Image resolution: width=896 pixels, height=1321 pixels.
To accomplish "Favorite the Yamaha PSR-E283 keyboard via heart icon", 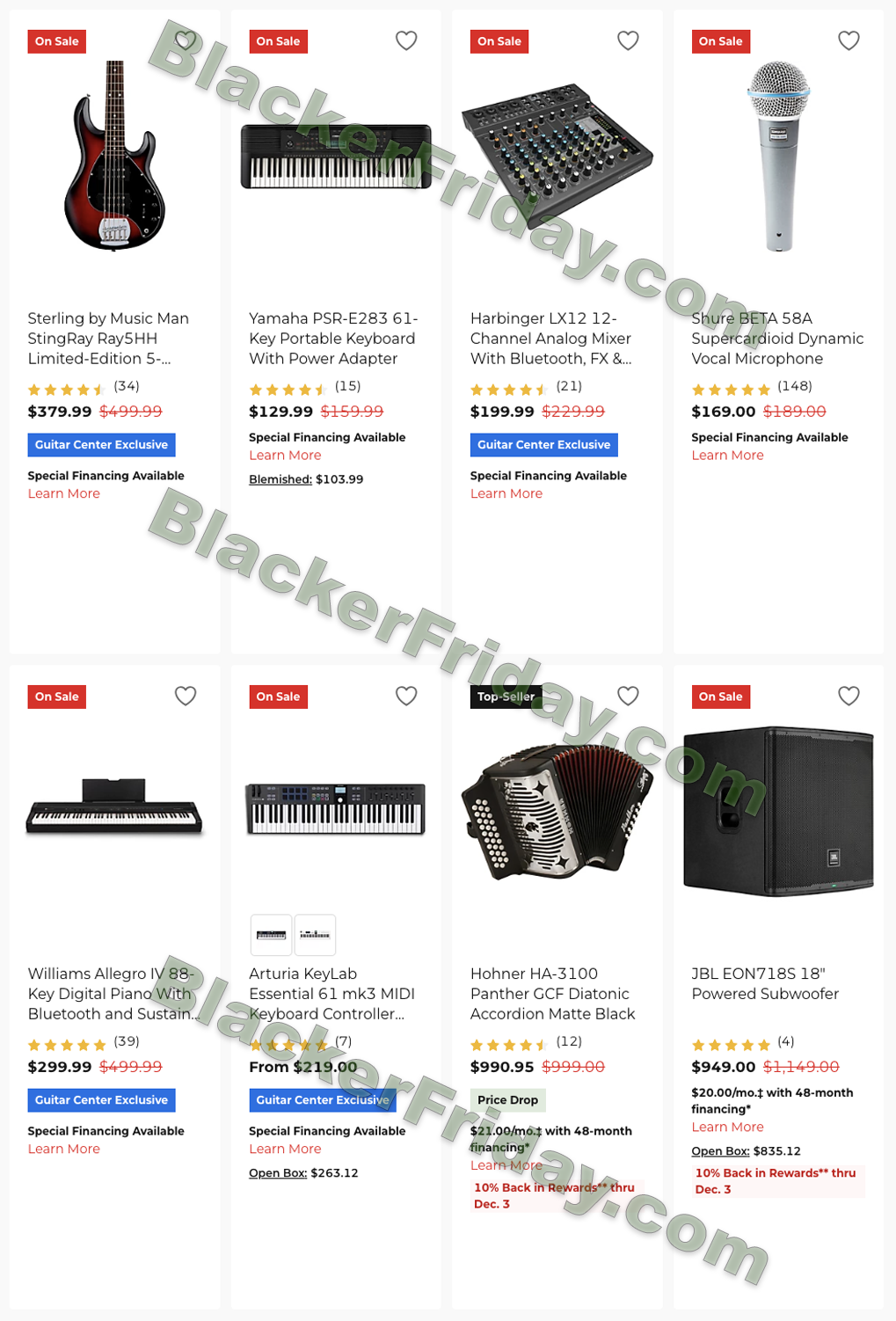I will click(x=406, y=40).
